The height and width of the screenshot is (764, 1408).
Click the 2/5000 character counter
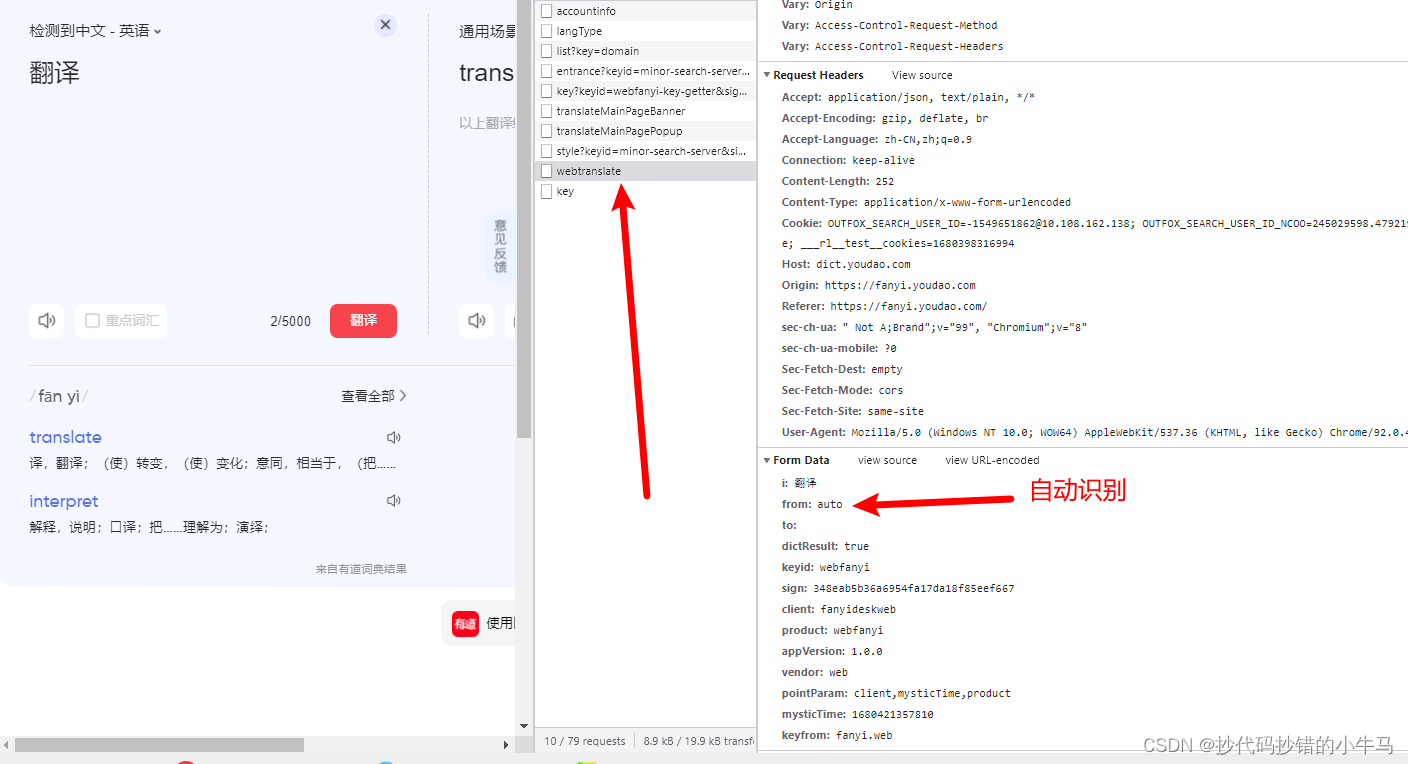[x=290, y=321]
